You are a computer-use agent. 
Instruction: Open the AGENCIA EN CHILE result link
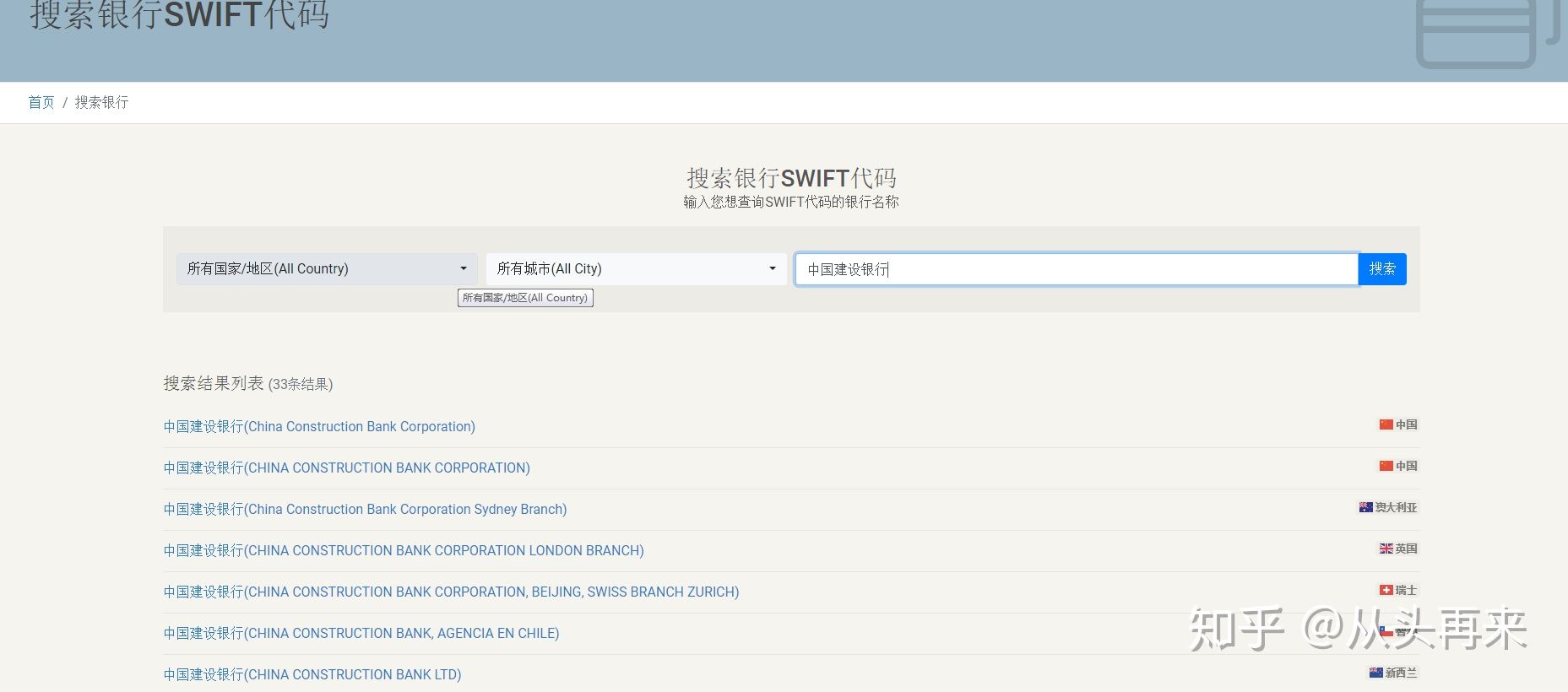tap(361, 633)
